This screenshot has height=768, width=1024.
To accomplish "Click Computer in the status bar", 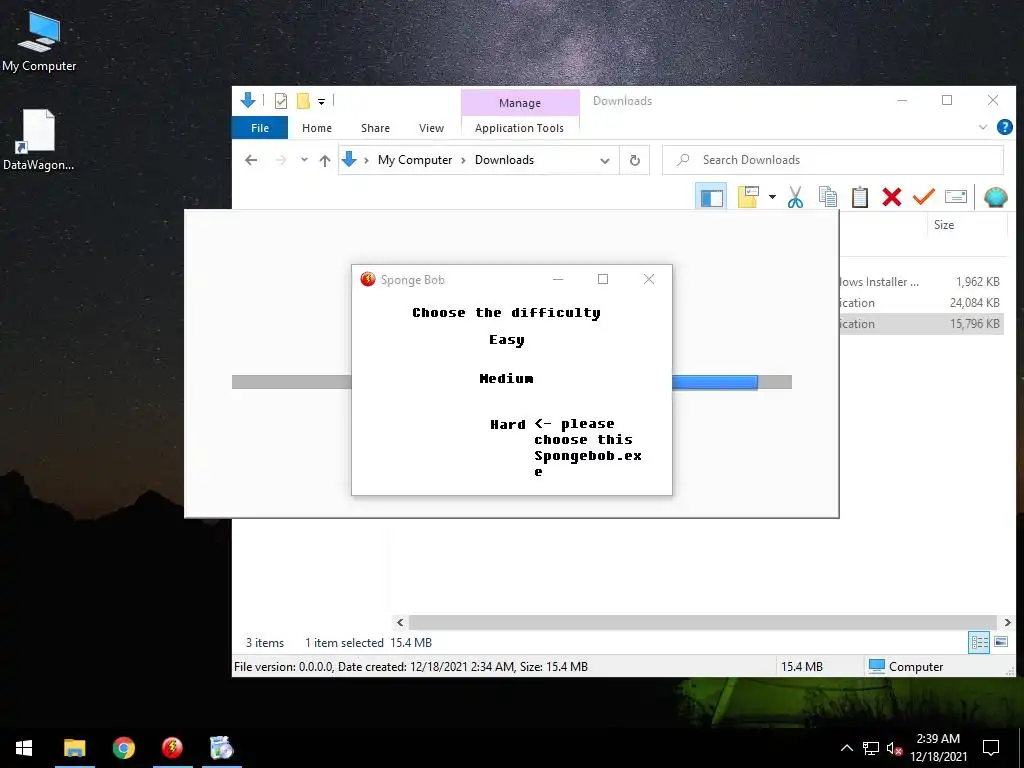I will tap(906, 667).
